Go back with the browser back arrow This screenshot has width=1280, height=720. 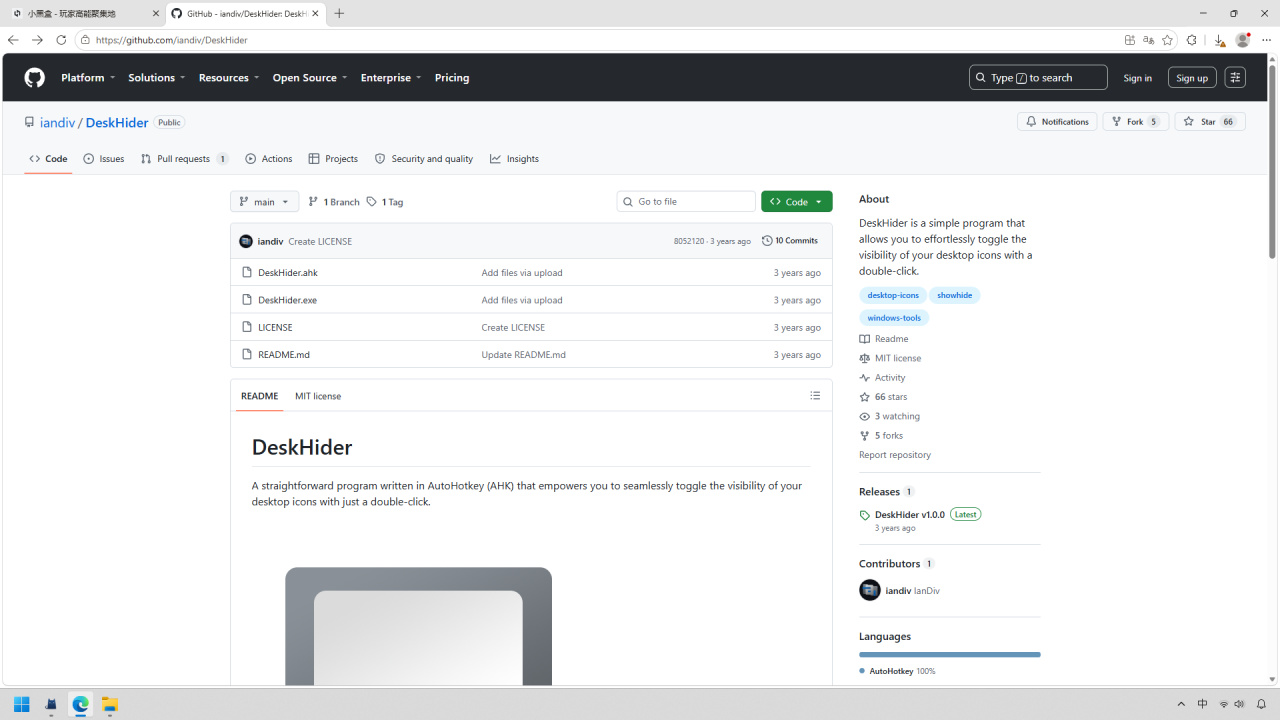click(x=13, y=40)
